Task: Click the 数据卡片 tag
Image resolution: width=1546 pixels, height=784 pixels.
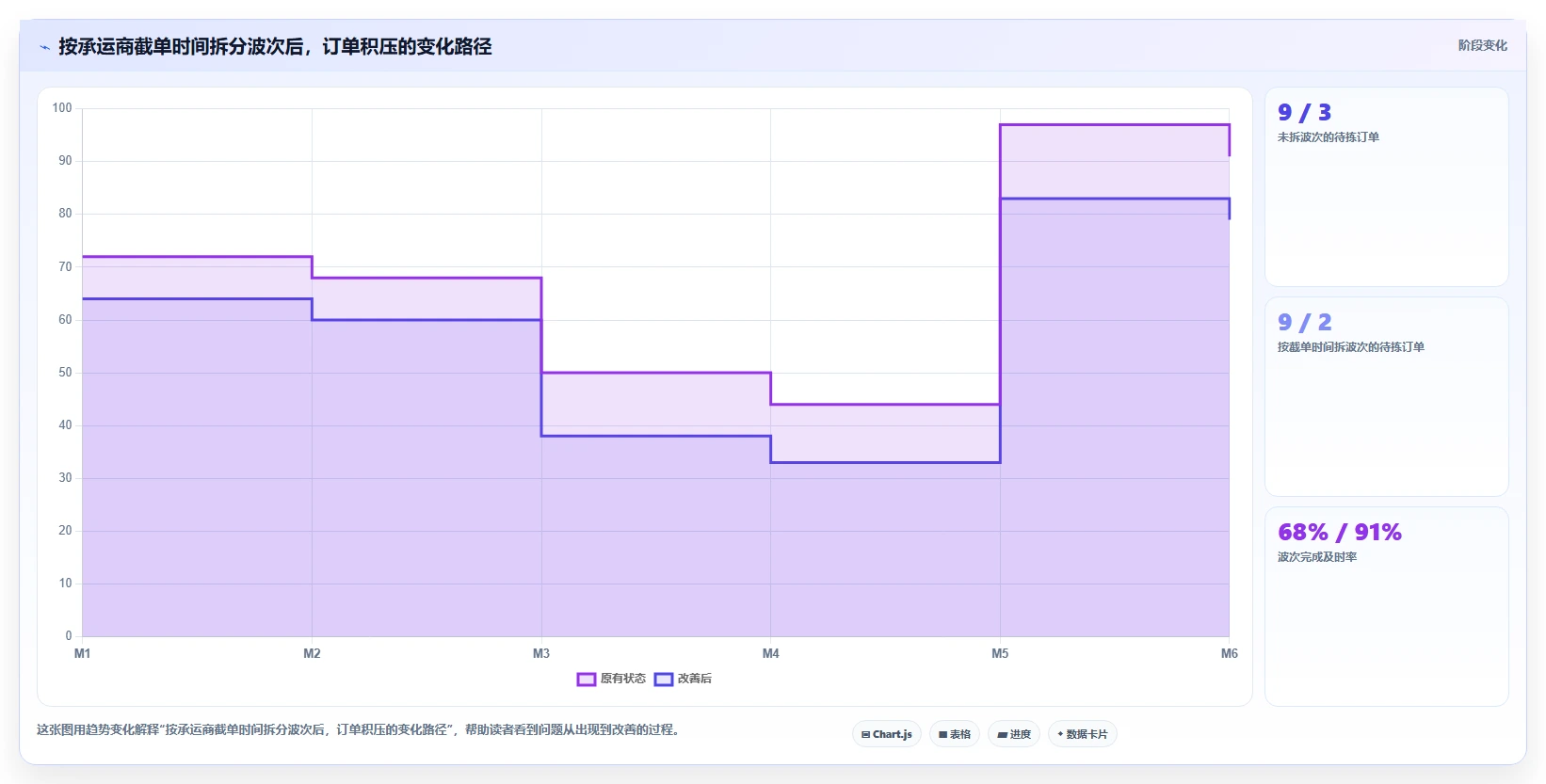Action: click(1083, 734)
